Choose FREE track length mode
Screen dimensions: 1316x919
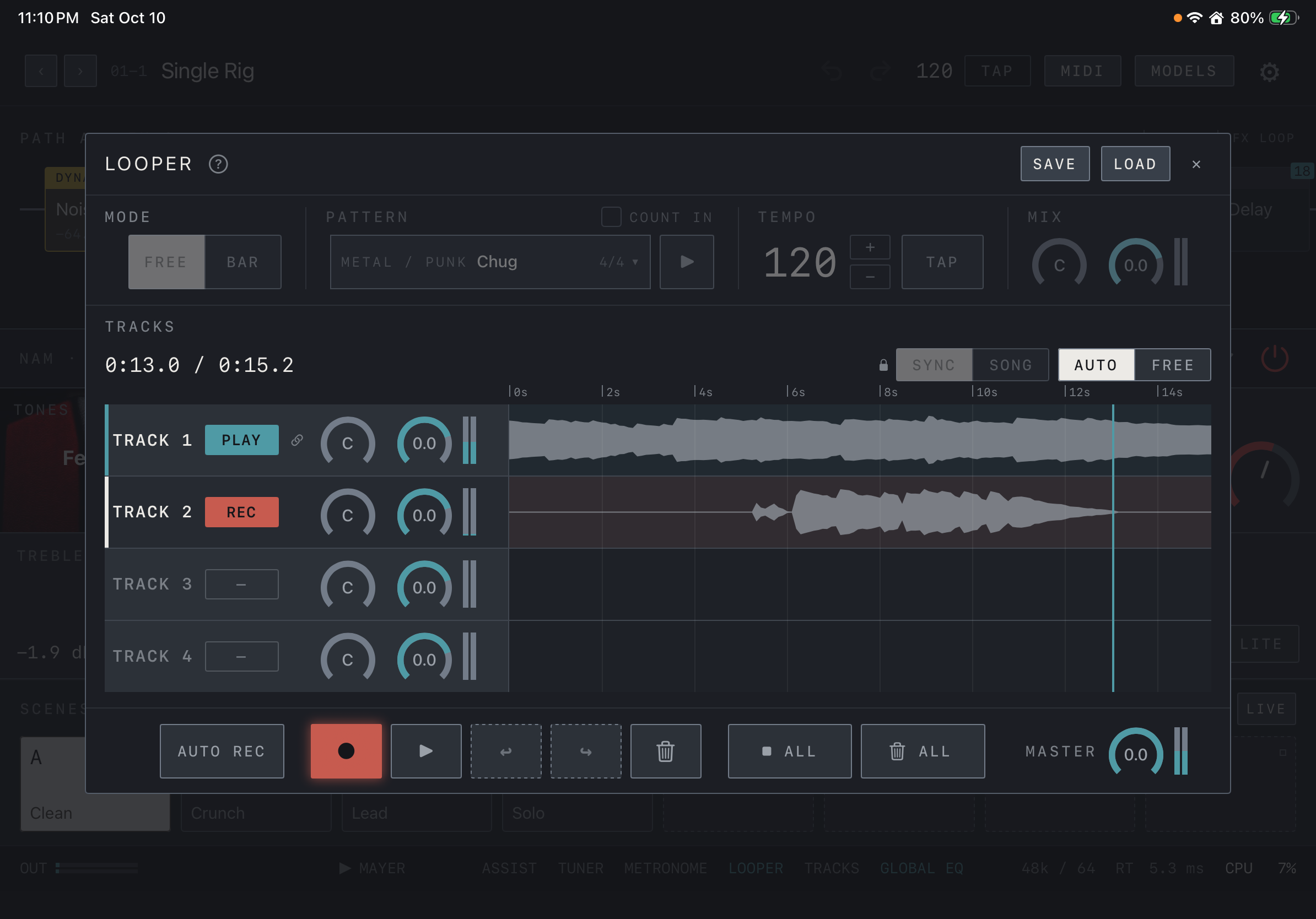click(x=1173, y=365)
